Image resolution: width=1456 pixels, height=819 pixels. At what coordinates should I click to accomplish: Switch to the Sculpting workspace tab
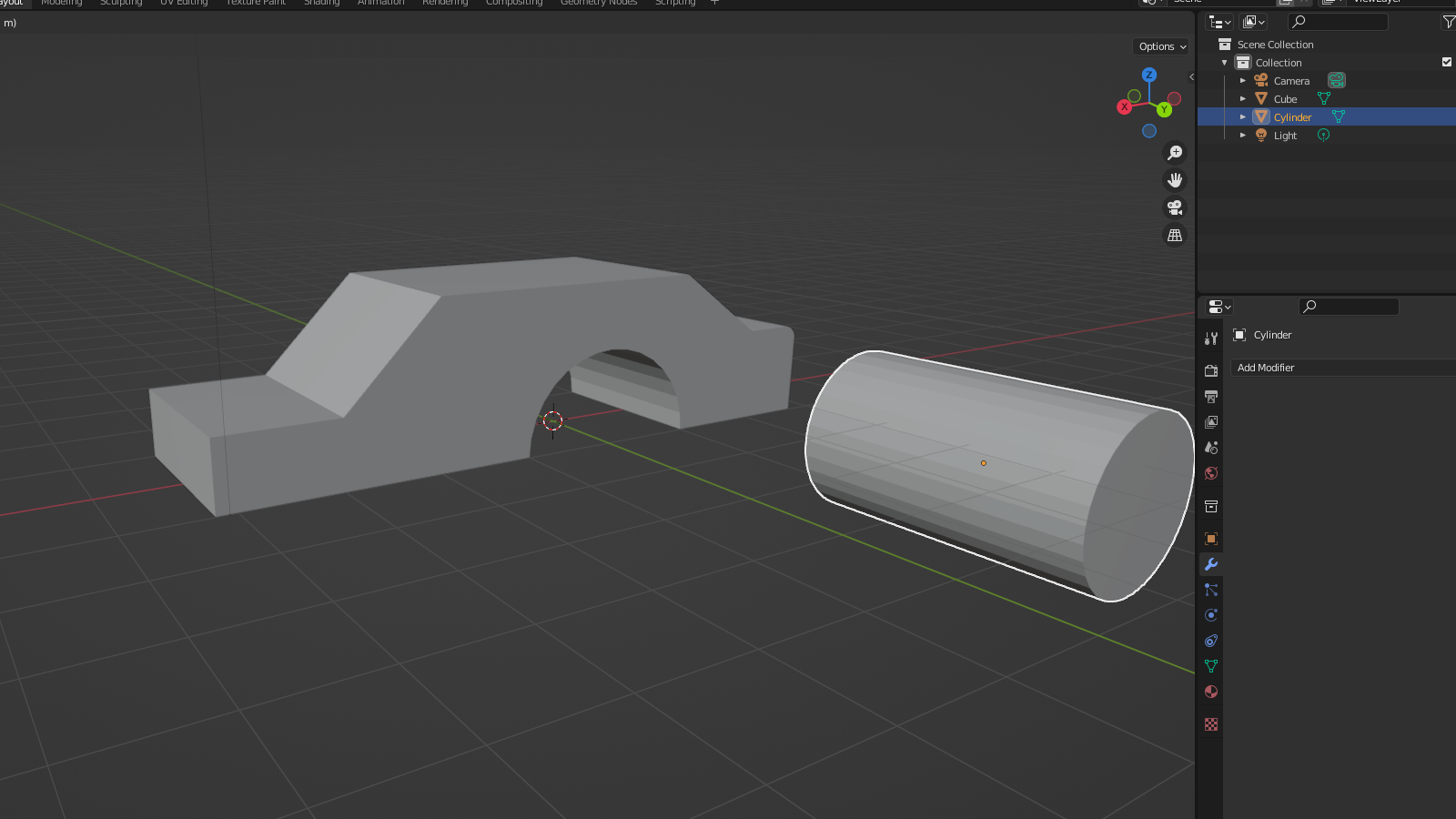tap(121, 3)
